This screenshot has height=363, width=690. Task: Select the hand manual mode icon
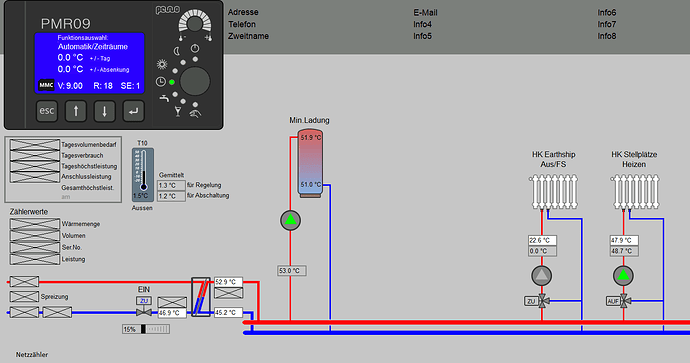[x=195, y=114]
